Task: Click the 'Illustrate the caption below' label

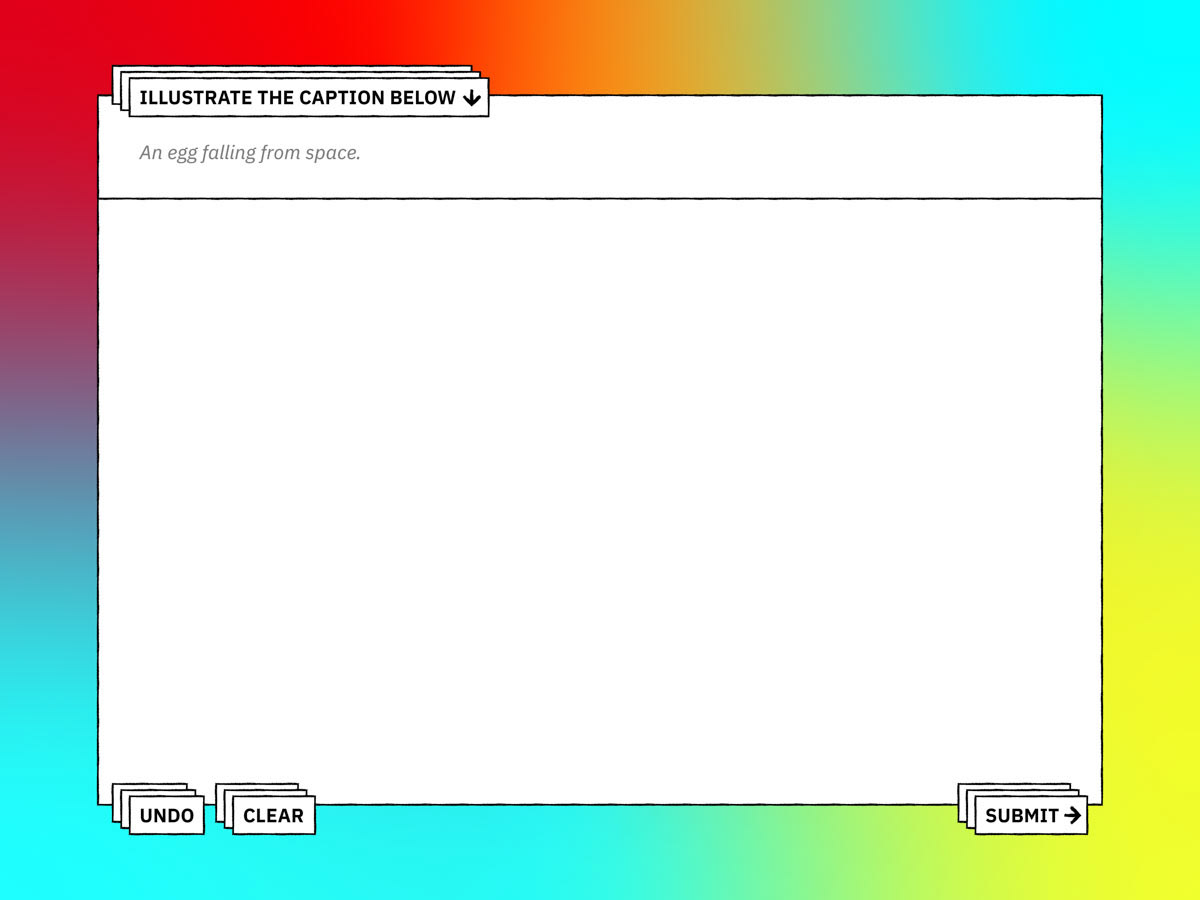Action: click(309, 98)
